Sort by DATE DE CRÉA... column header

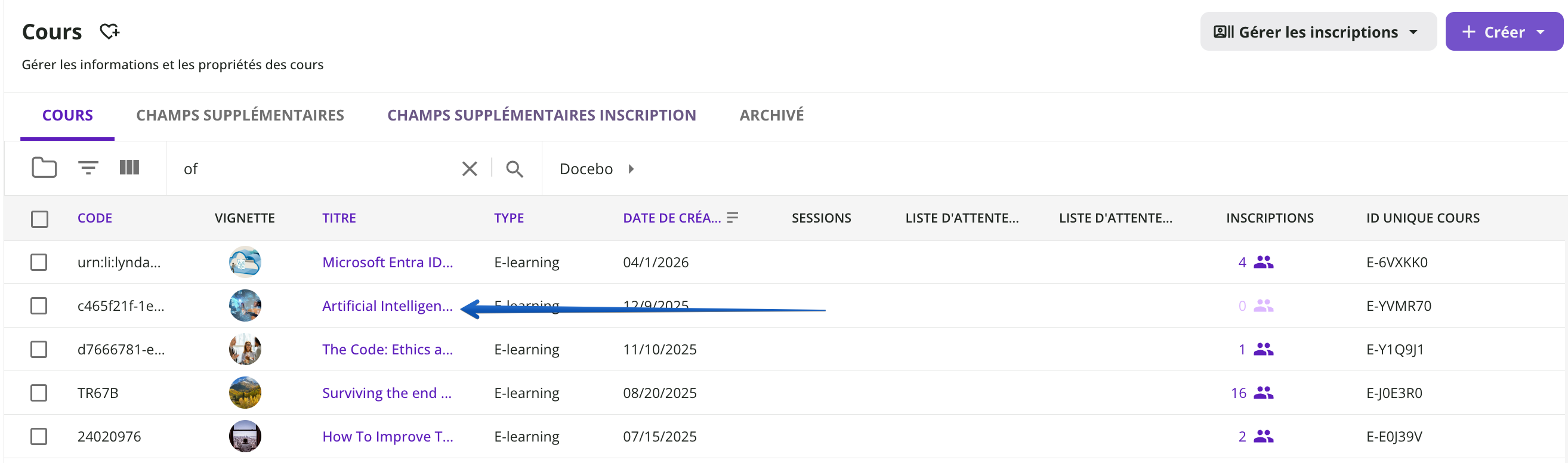pos(671,218)
